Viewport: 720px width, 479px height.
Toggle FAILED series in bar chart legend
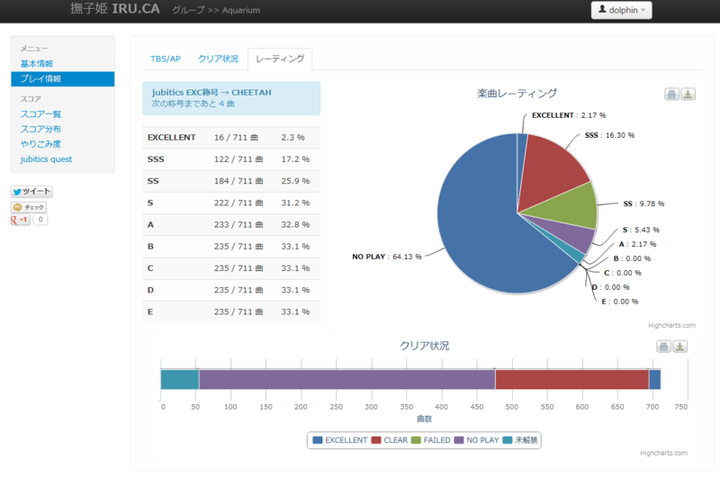[x=431, y=440]
